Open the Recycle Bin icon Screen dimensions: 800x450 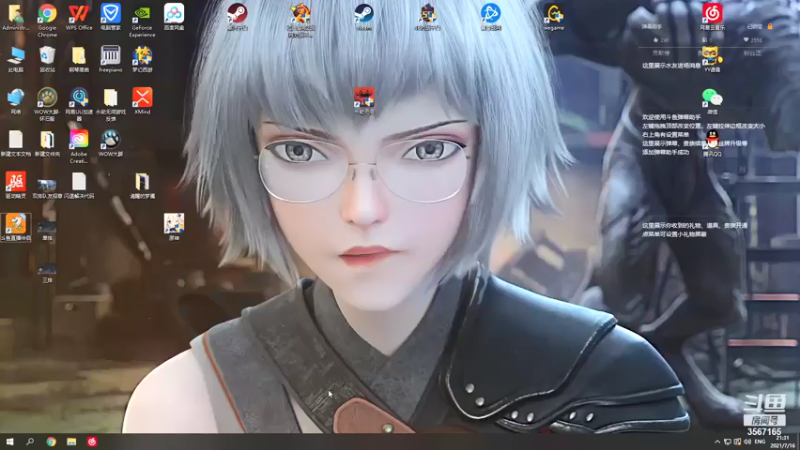[x=47, y=59]
